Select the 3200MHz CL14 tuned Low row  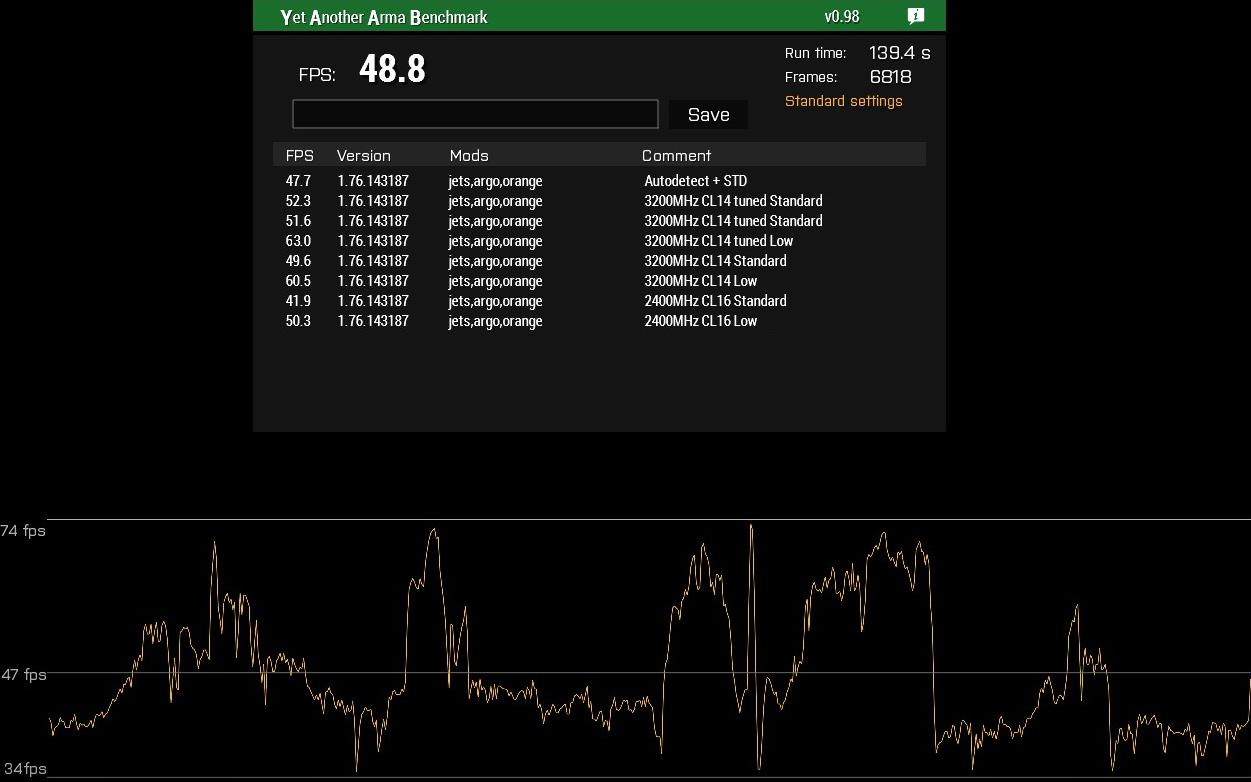pos(599,241)
